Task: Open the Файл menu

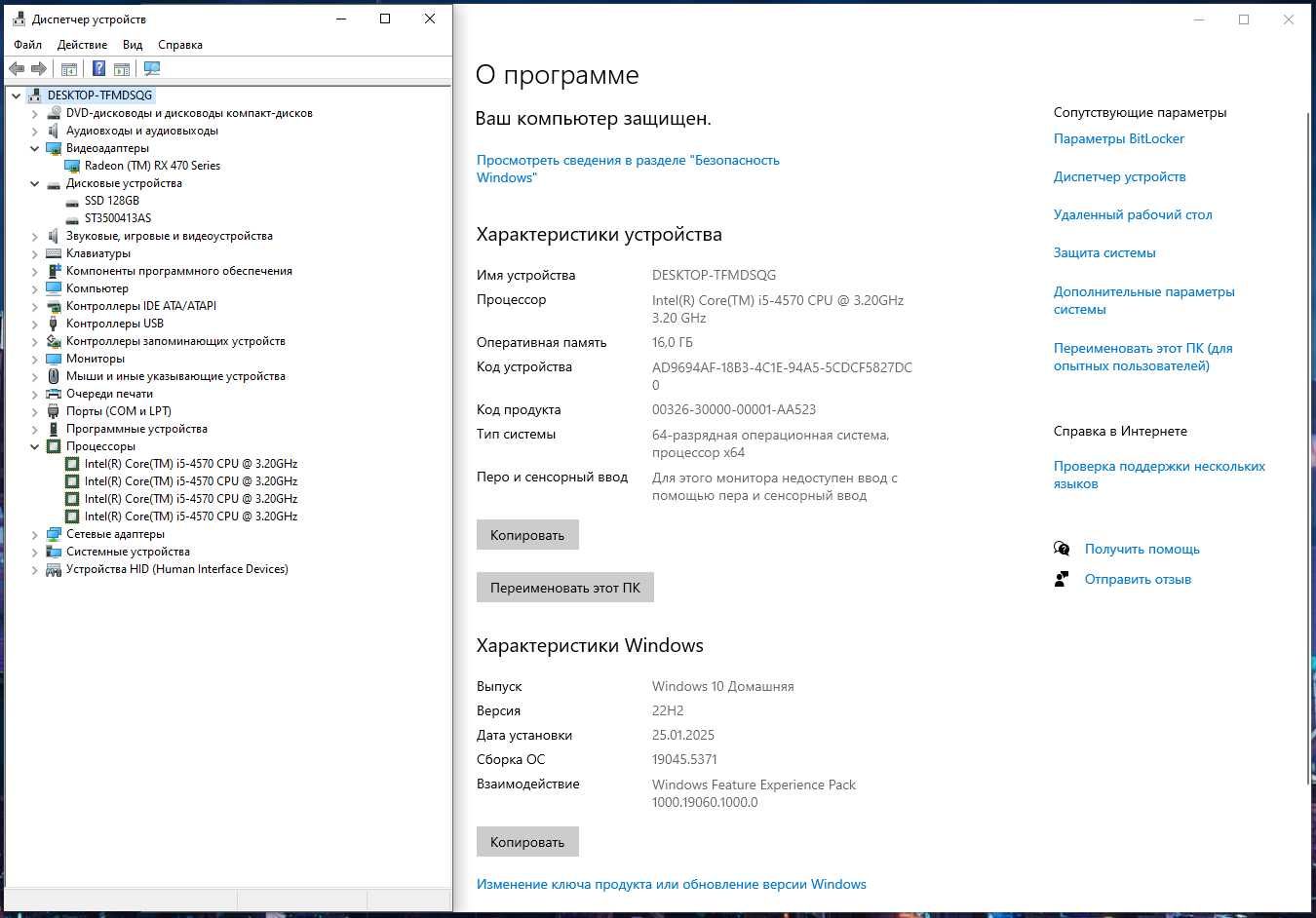Action: tap(28, 45)
